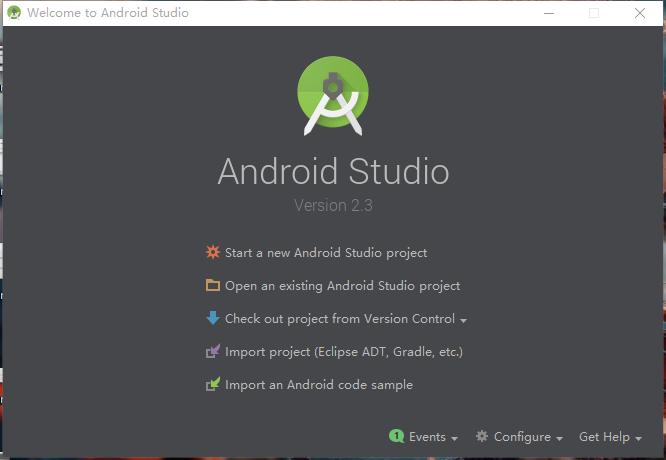This screenshot has width=666, height=460.
Task: Click the green Import code sample icon
Action: coord(212,385)
